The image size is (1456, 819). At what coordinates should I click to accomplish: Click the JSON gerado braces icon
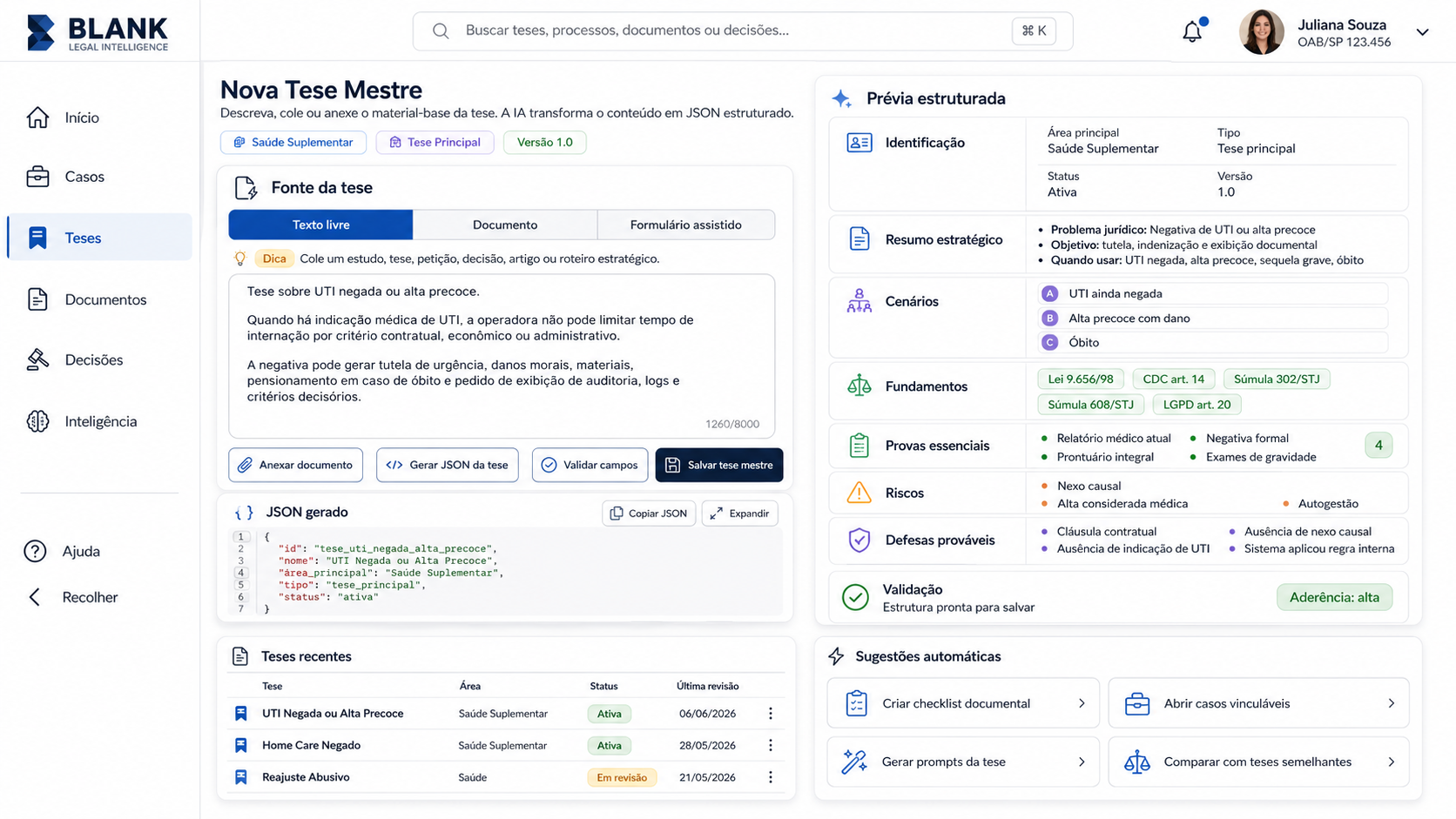(245, 513)
